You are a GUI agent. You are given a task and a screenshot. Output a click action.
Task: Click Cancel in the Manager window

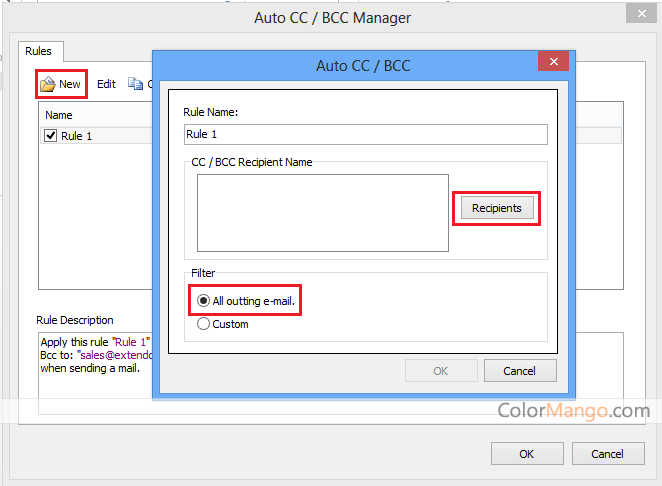(607, 453)
